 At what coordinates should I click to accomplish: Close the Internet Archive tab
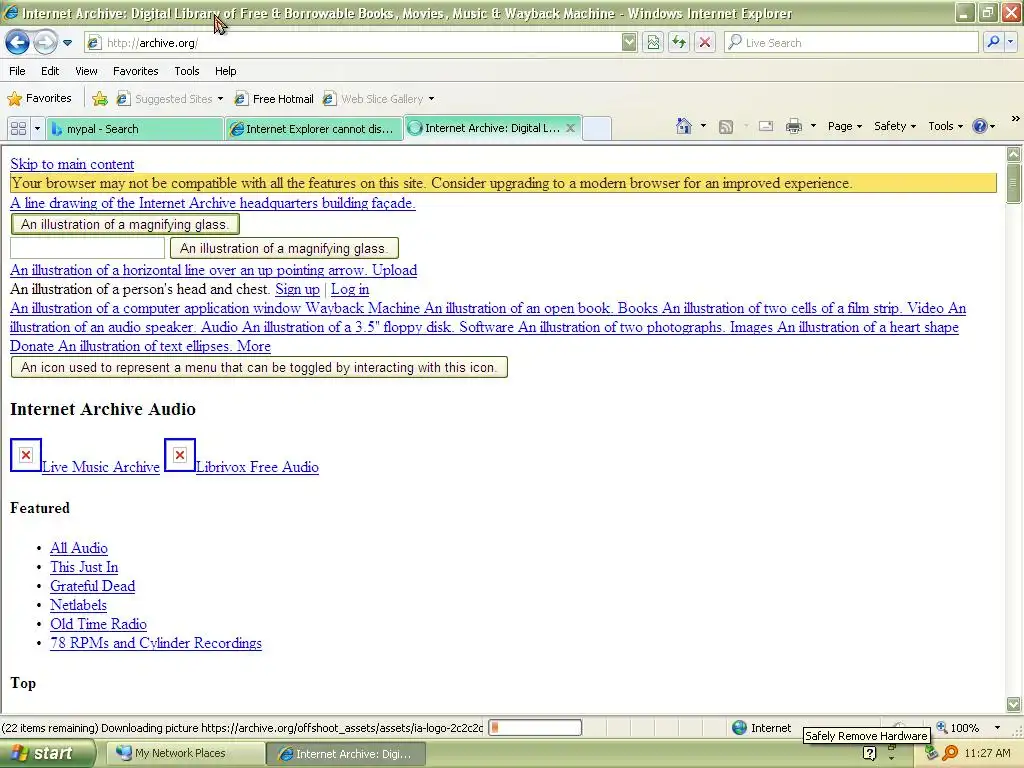pos(570,128)
